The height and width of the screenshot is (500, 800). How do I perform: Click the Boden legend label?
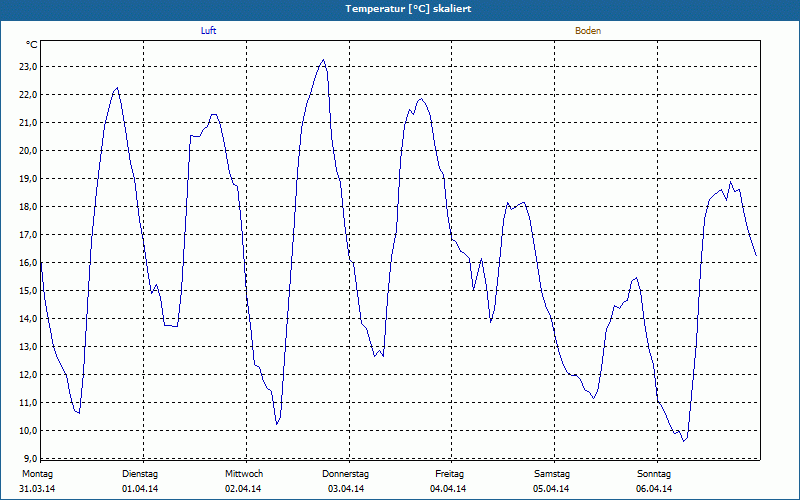[x=588, y=31]
